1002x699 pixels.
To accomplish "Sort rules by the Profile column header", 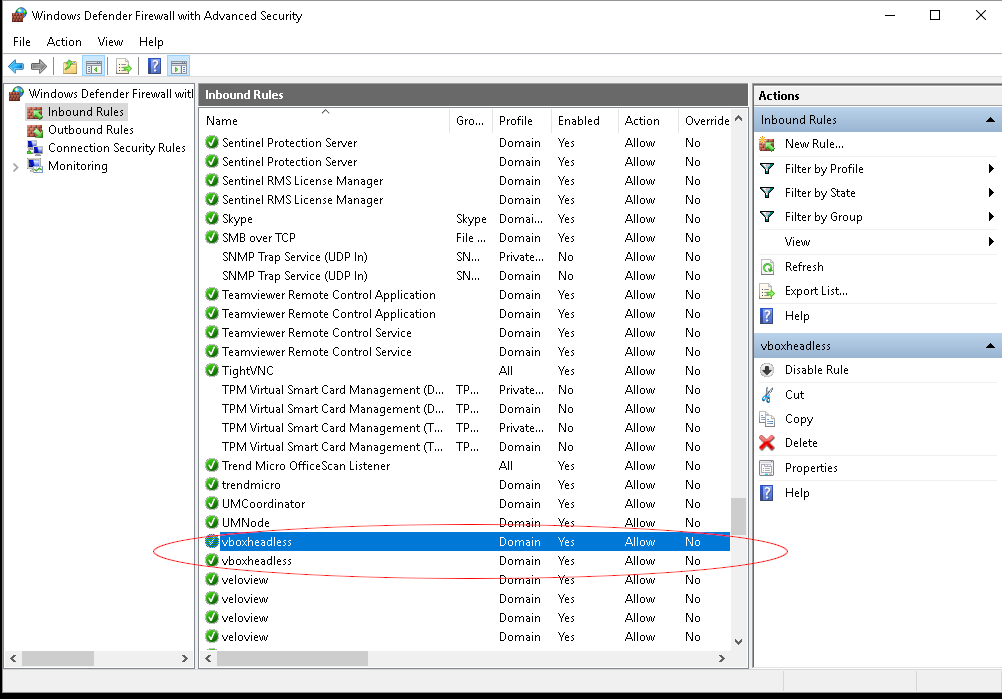I will tap(521, 121).
